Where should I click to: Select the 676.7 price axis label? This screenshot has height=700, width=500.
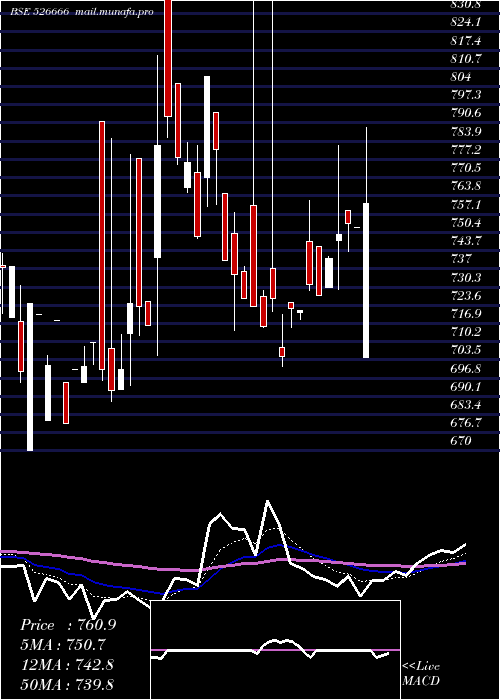tap(466, 423)
